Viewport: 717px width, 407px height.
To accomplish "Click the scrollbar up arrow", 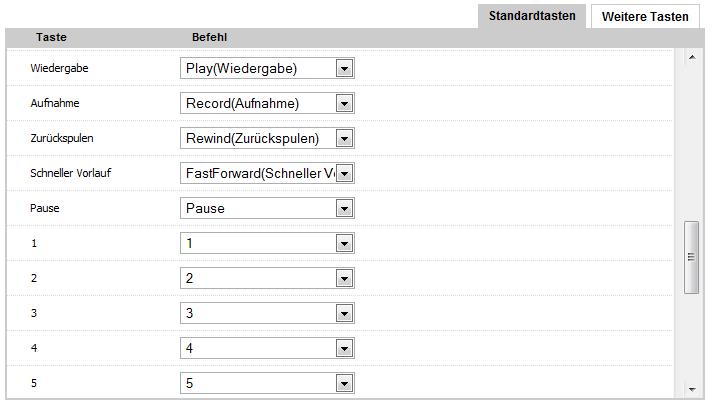I will (691, 58).
